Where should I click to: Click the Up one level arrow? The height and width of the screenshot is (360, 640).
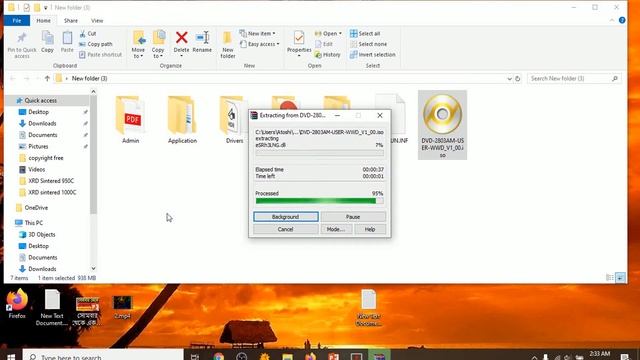(47, 78)
